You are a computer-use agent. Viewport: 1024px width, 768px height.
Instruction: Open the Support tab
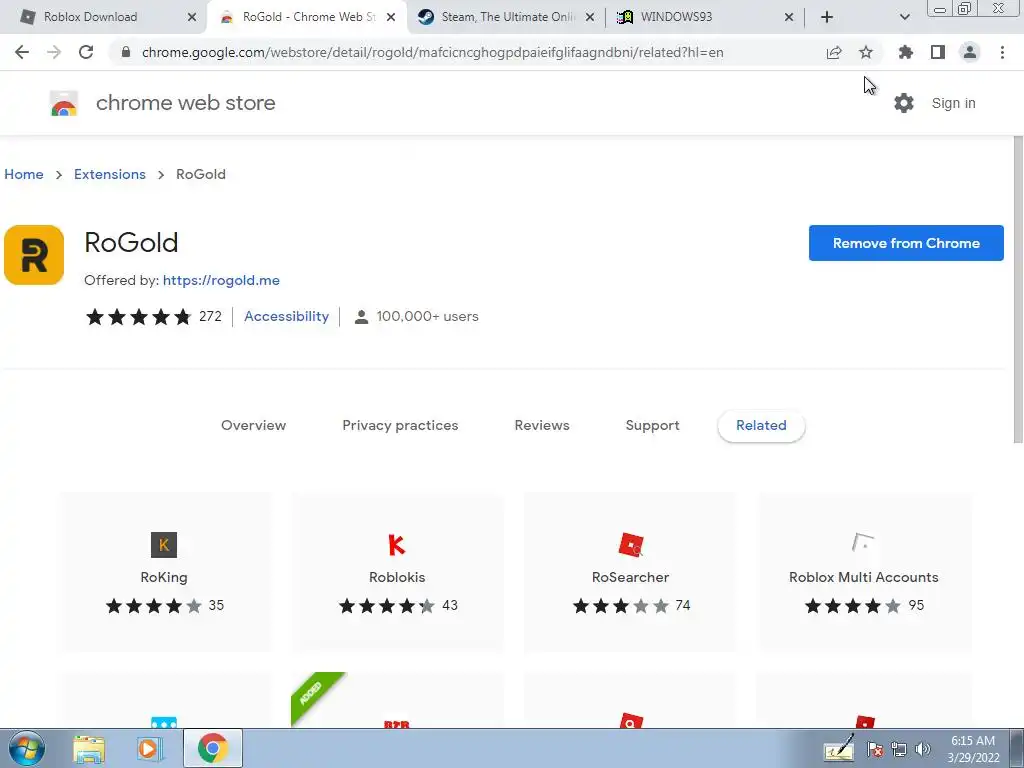[652, 426]
